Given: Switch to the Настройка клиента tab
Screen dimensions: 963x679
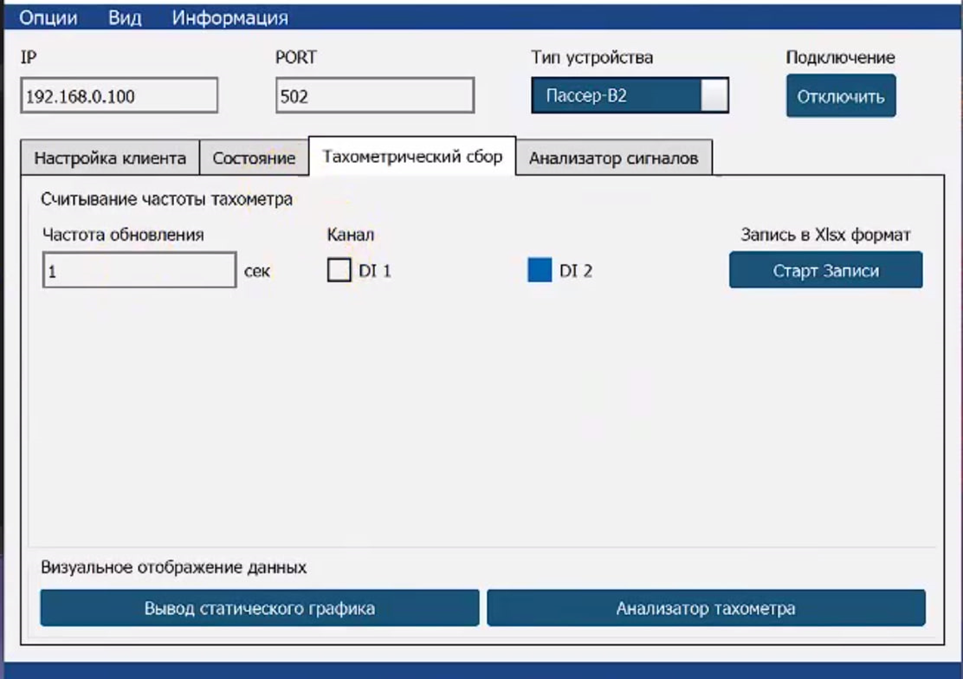Looking at the screenshot, I should [x=110, y=156].
